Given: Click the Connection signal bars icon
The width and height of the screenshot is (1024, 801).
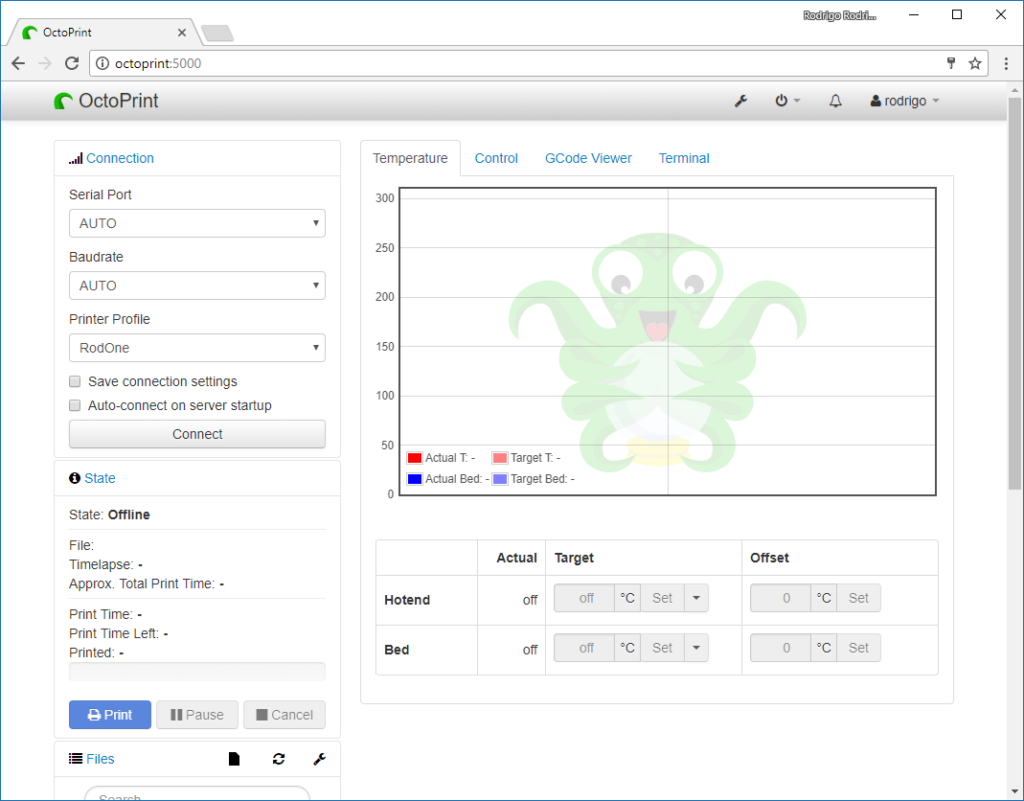Looking at the screenshot, I should [76, 158].
